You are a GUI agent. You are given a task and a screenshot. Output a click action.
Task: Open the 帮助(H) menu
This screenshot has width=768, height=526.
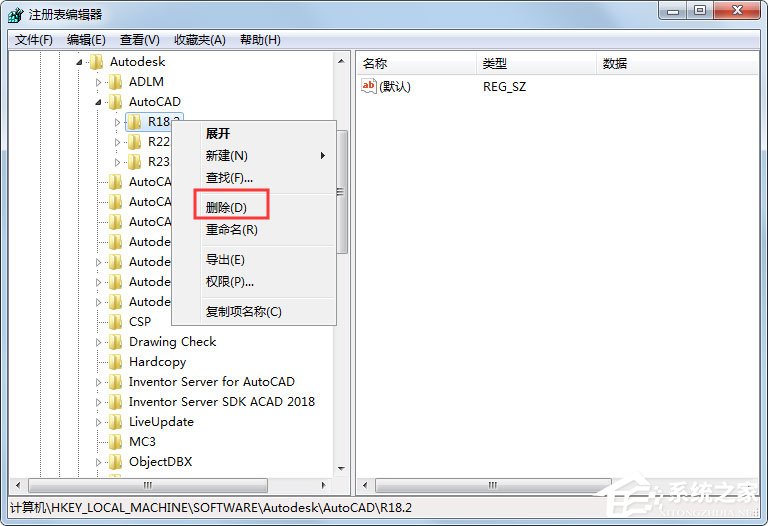point(261,40)
